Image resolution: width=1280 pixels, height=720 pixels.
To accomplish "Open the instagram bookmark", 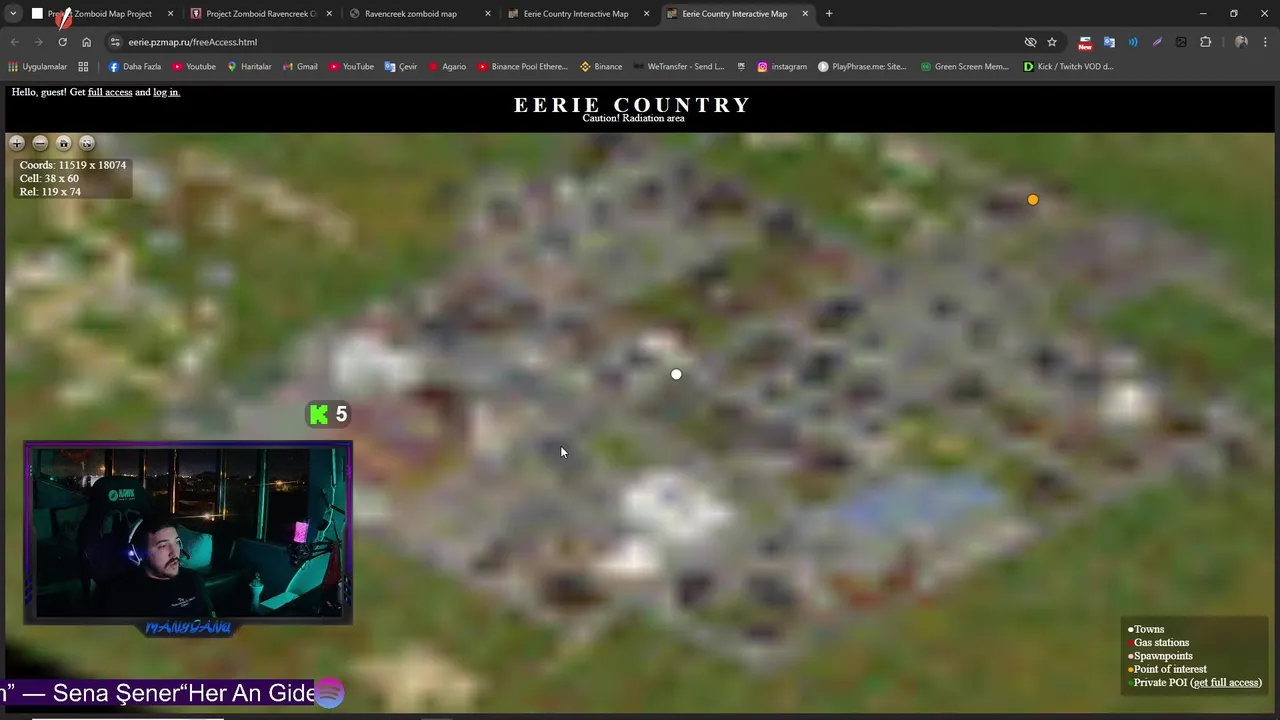I will pyautogui.click(x=782, y=67).
